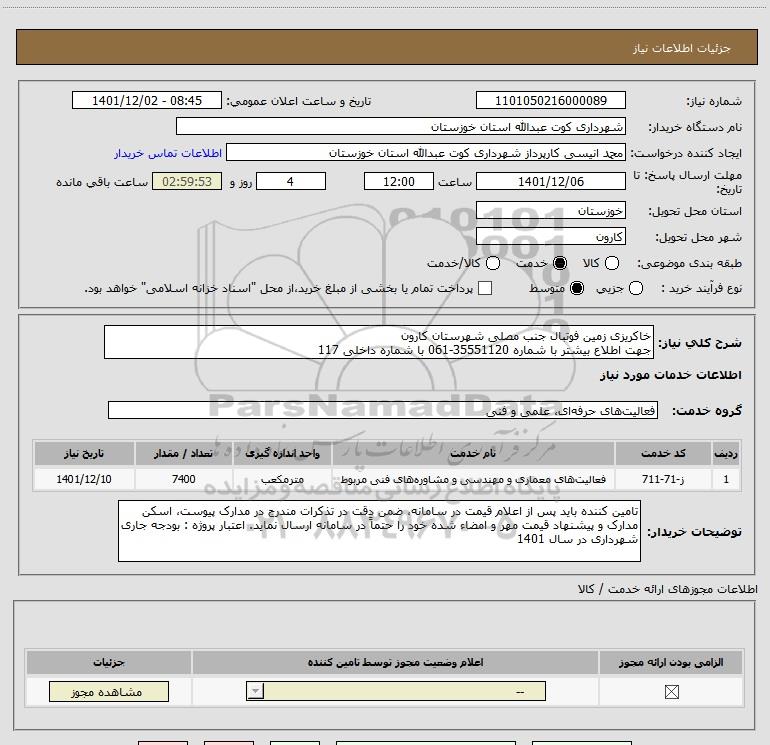Click the جزئیات اطلاعات نیاز page title
The height and width of the screenshot is (745, 770).
[682, 48]
